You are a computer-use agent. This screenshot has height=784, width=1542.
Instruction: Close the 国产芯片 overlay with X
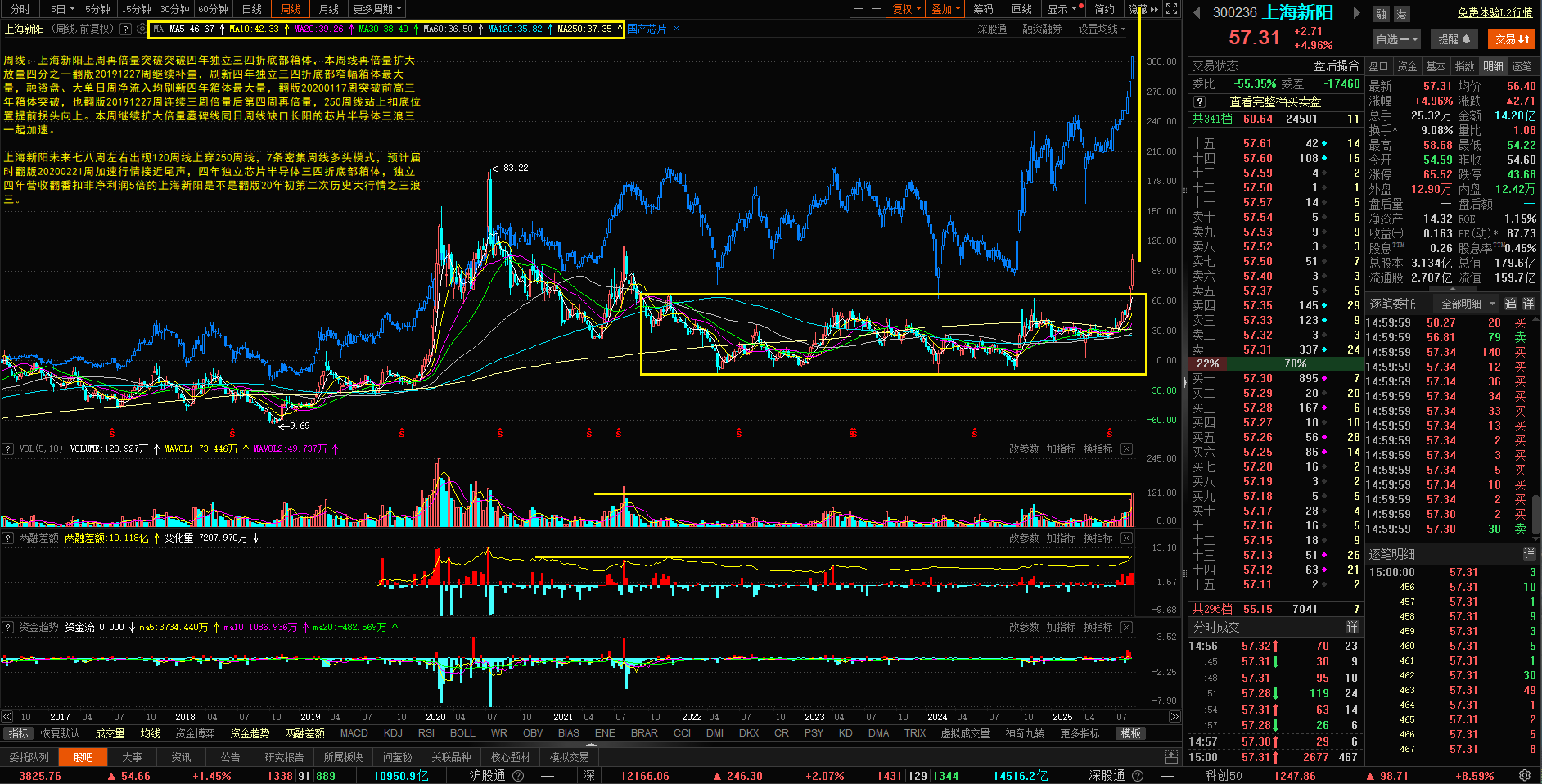(x=676, y=29)
